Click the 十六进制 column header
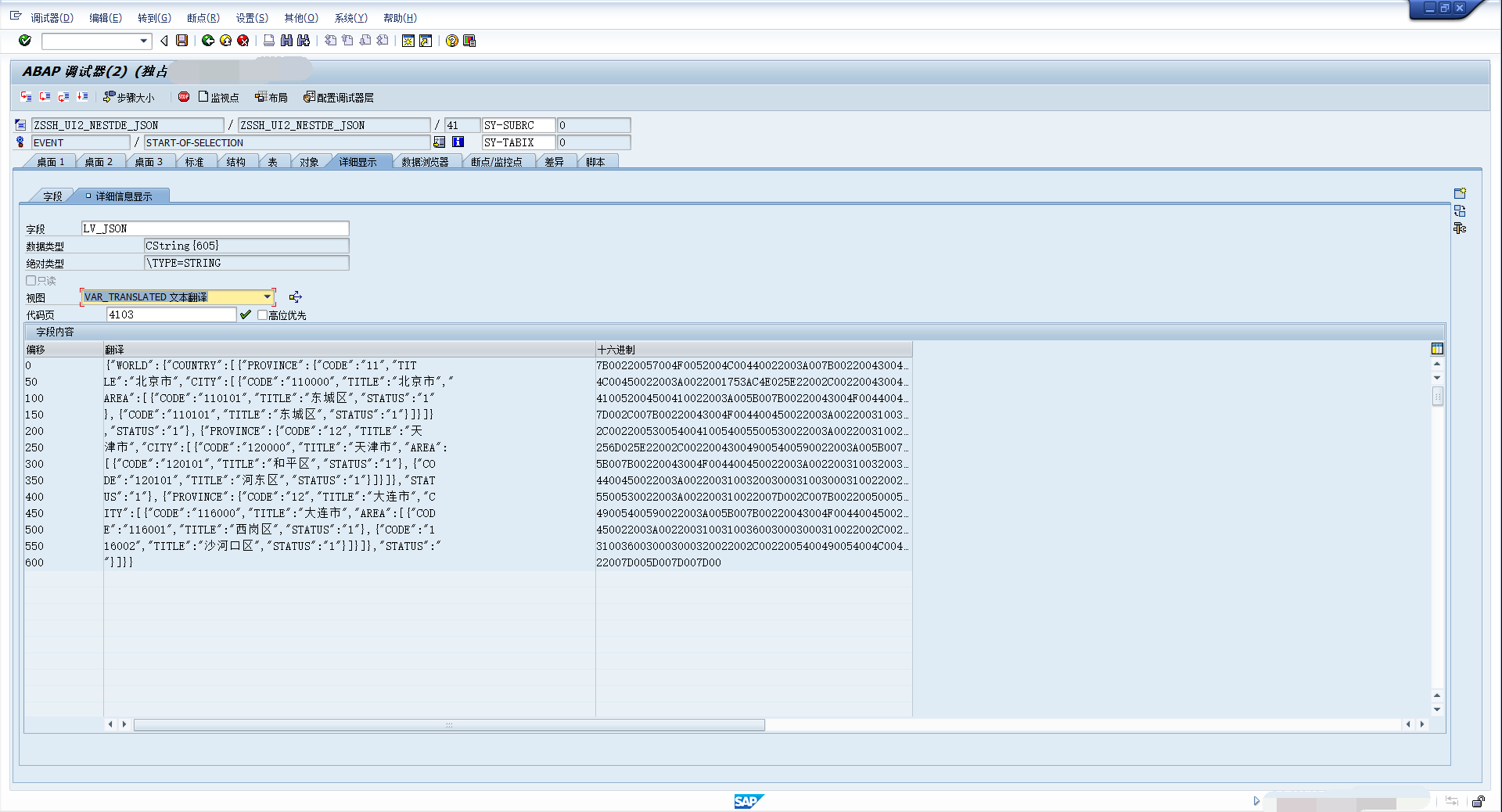 (753, 350)
